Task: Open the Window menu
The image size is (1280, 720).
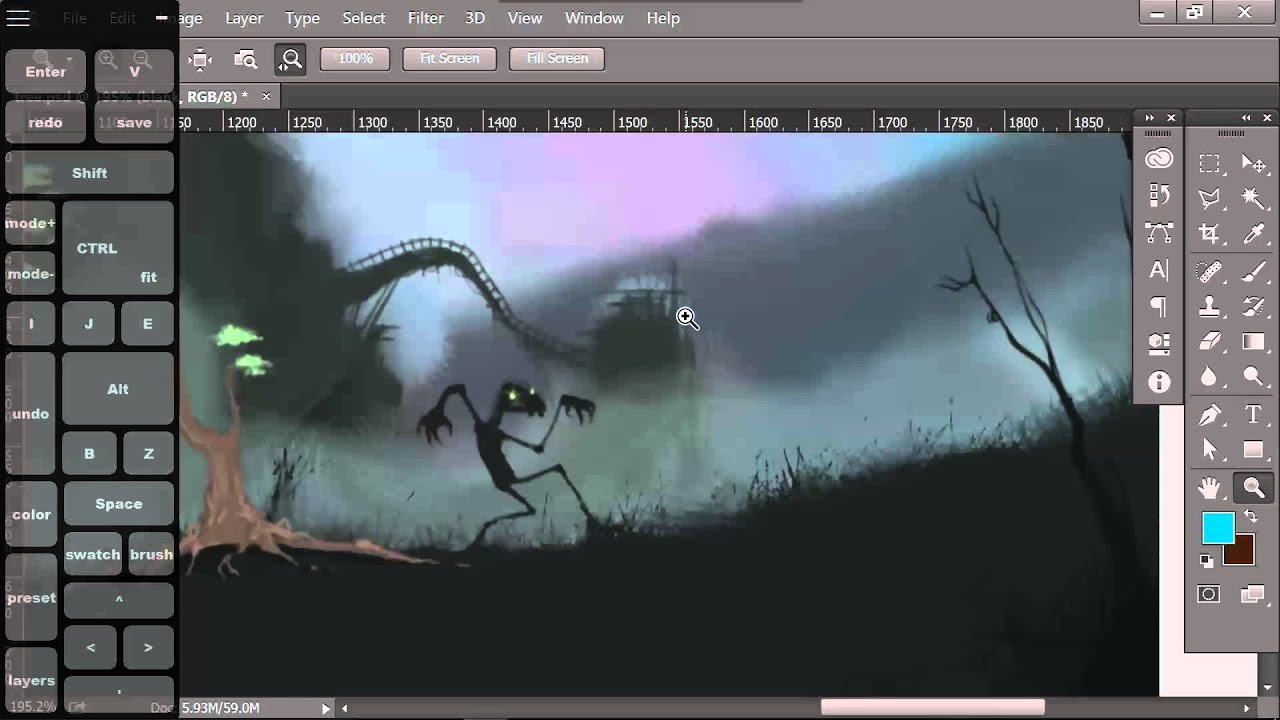Action: pyautogui.click(x=594, y=18)
